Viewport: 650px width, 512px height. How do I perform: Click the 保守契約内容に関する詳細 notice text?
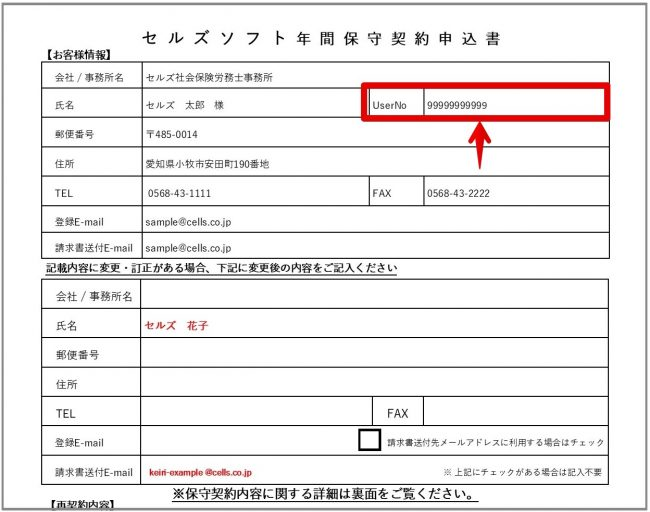tap(324, 495)
